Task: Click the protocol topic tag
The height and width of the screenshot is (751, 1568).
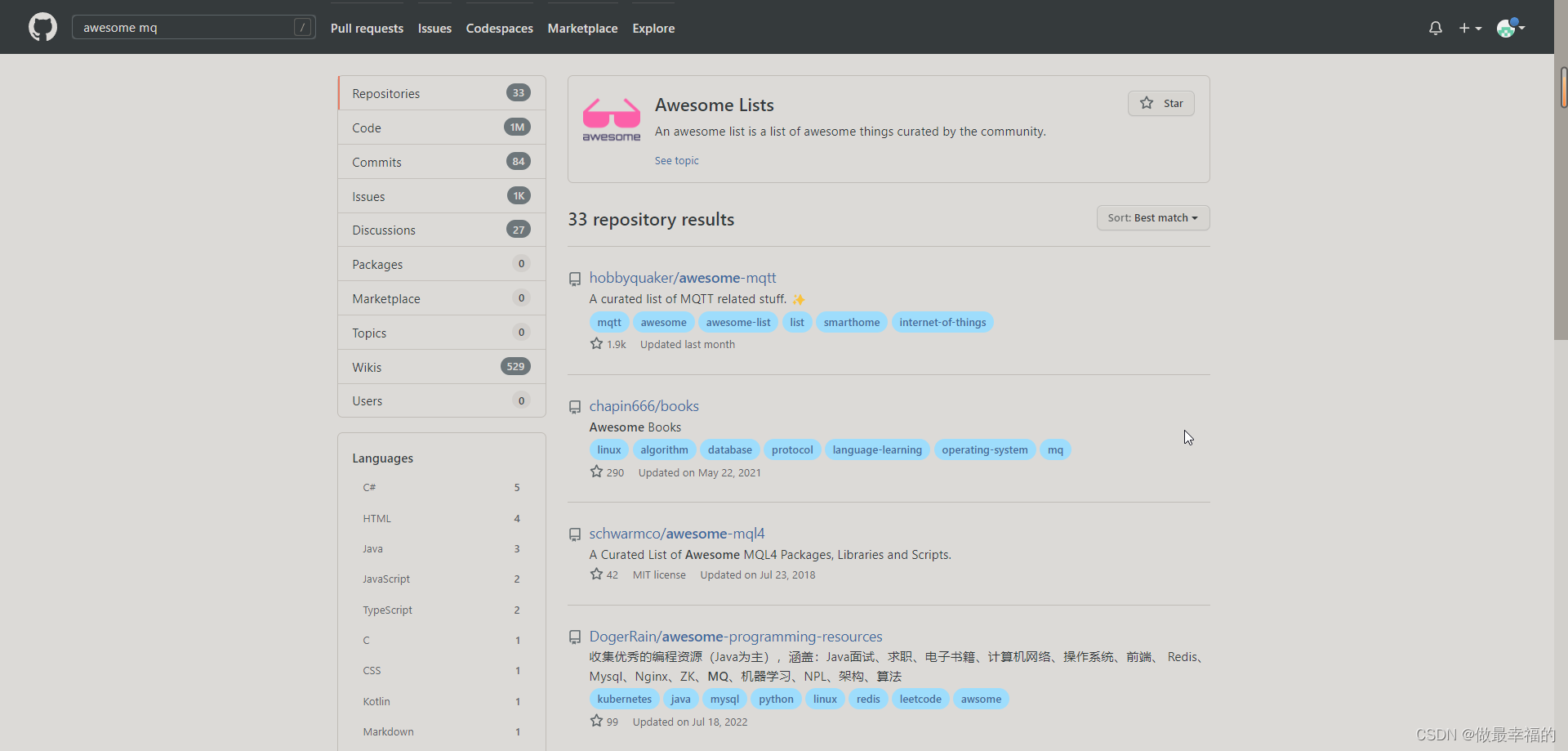Action: click(x=792, y=449)
